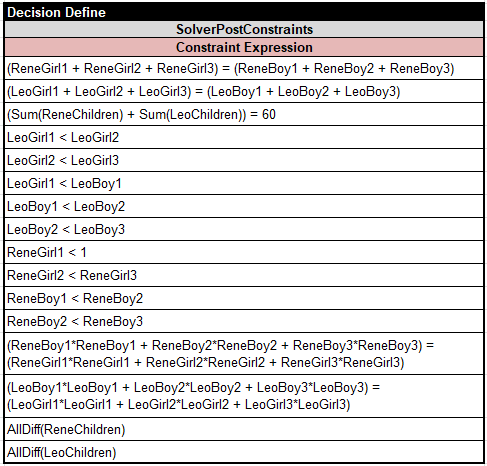Viewport: 487px width, 466px height.
Task: Select the Rene squared sums equation cell
Action: coord(244,354)
